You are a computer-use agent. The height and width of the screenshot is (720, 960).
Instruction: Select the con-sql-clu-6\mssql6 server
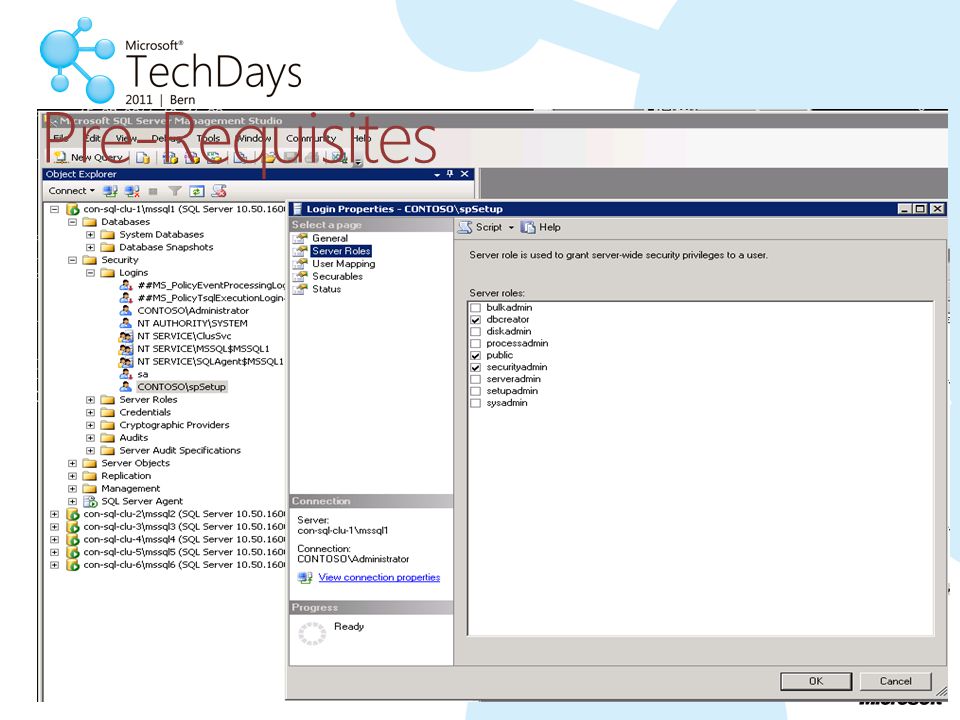click(x=184, y=565)
